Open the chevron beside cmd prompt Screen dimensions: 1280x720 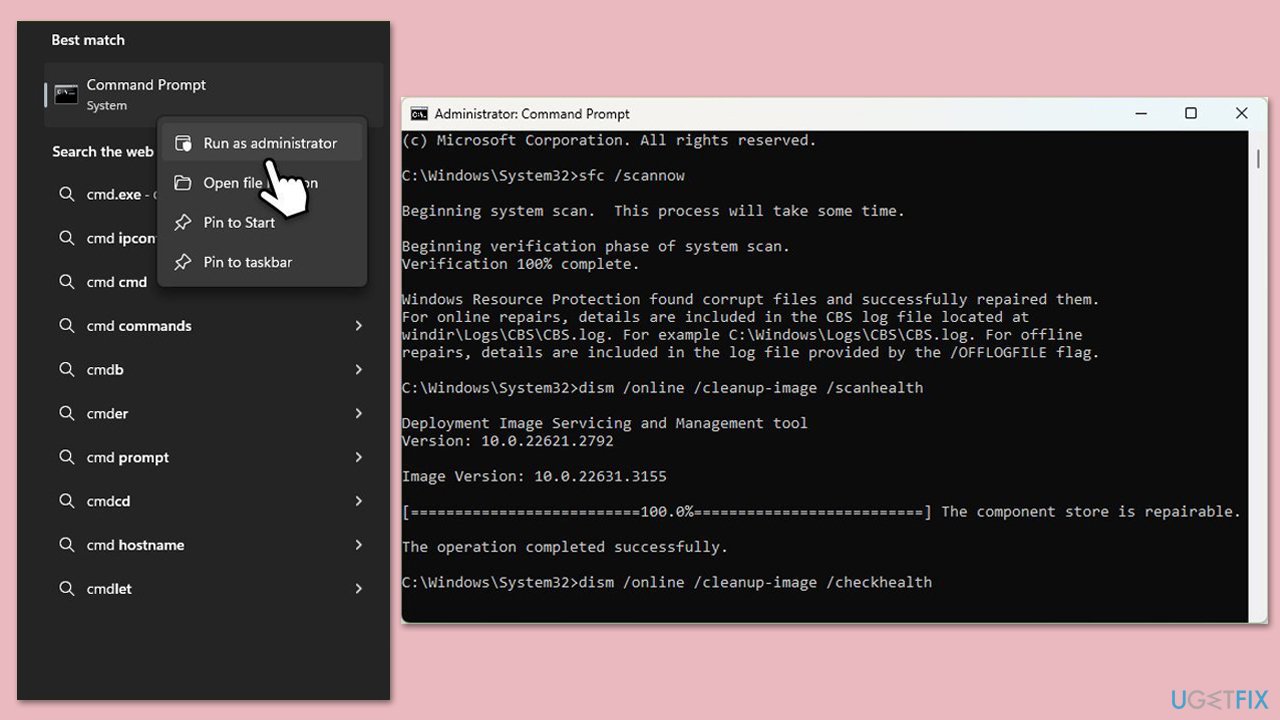(358, 457)
